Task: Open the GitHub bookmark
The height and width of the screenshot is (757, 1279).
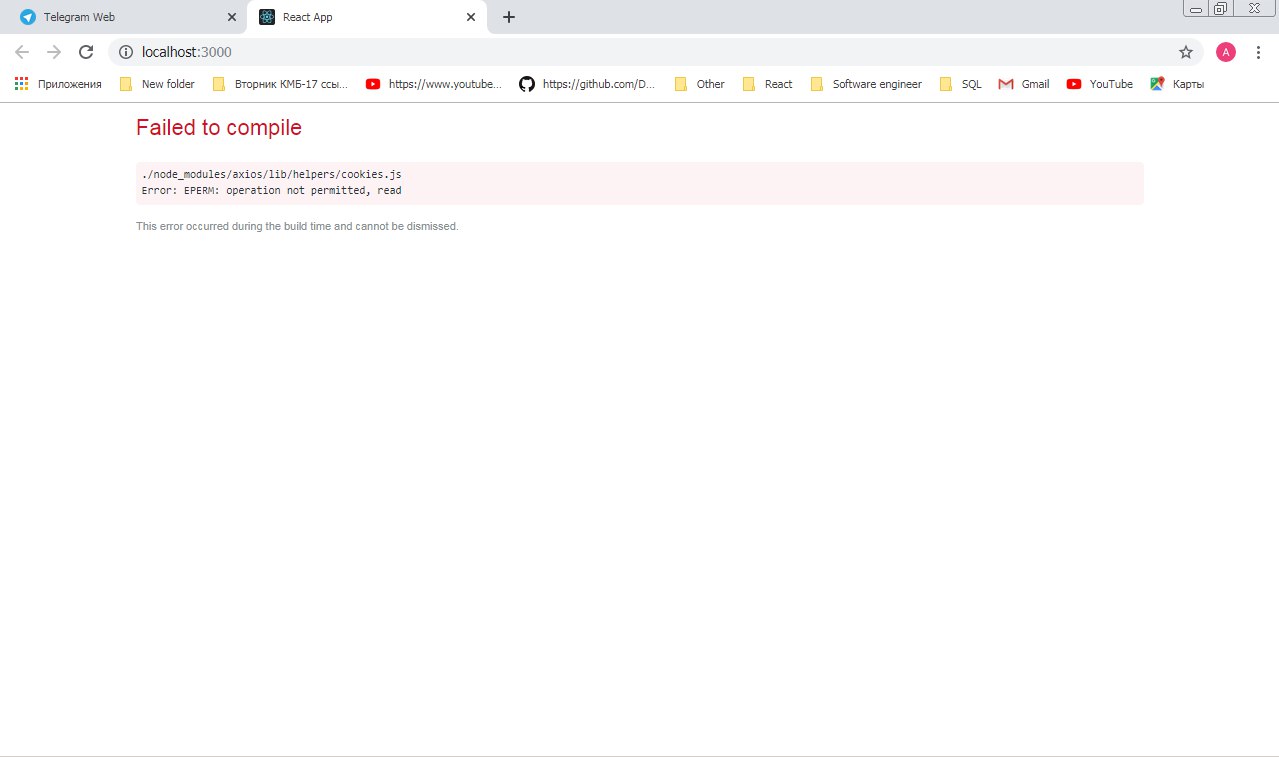Action: click(x=587, y=84)
